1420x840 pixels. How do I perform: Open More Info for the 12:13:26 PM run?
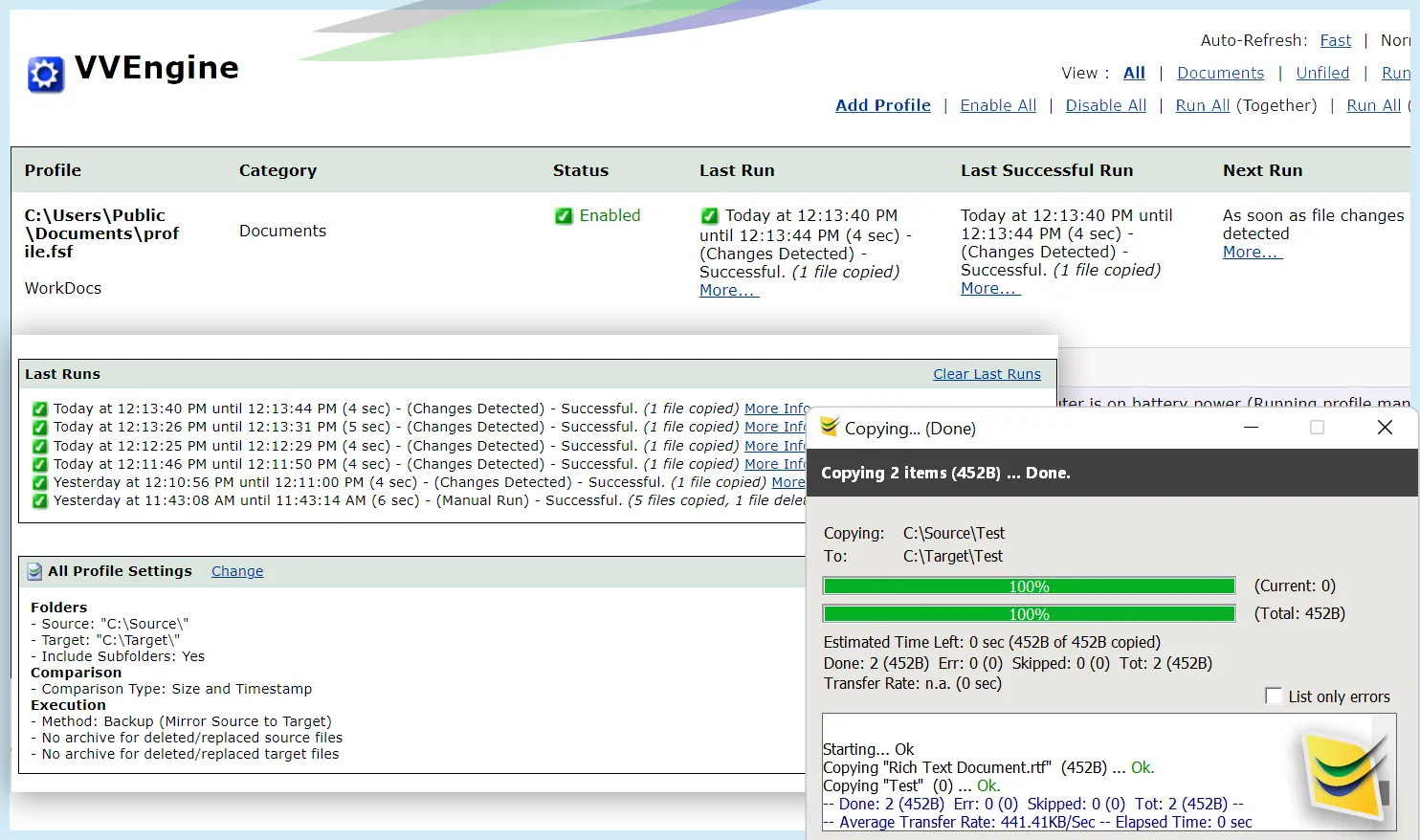coord(775,427)
